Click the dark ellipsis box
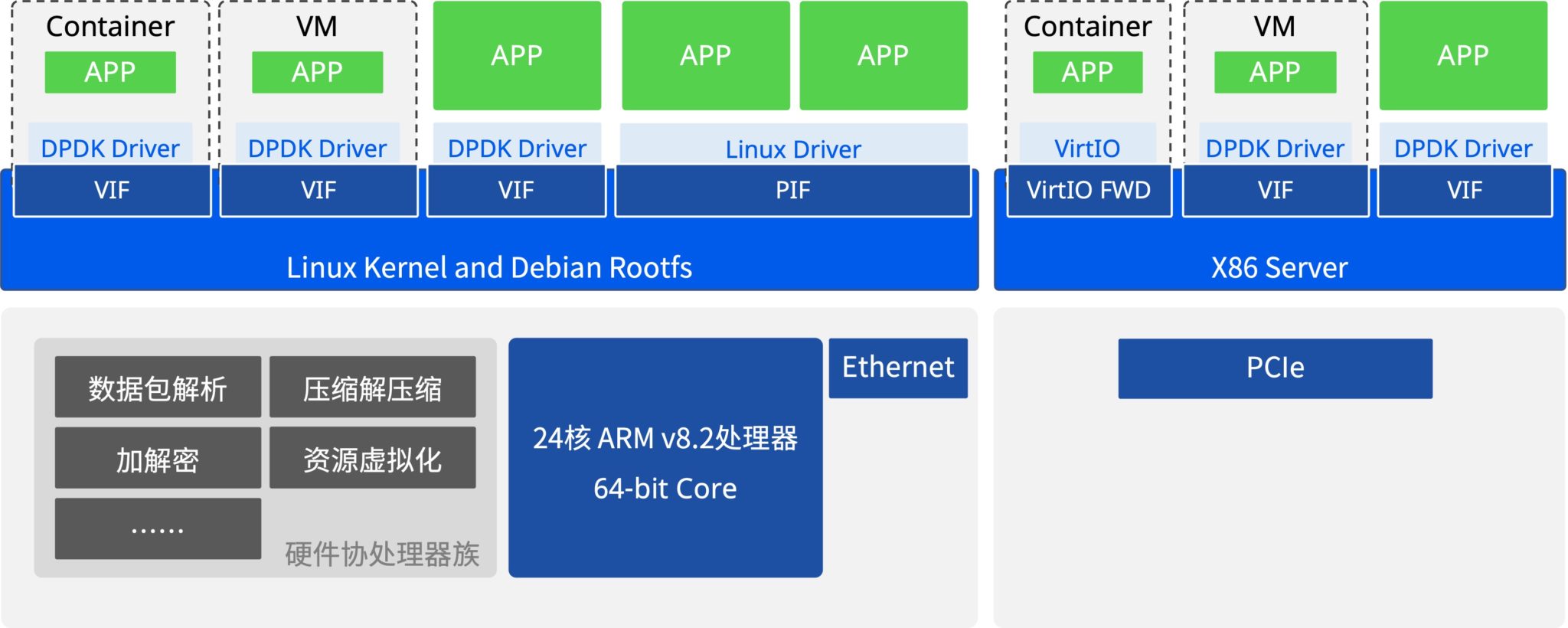 158,528
